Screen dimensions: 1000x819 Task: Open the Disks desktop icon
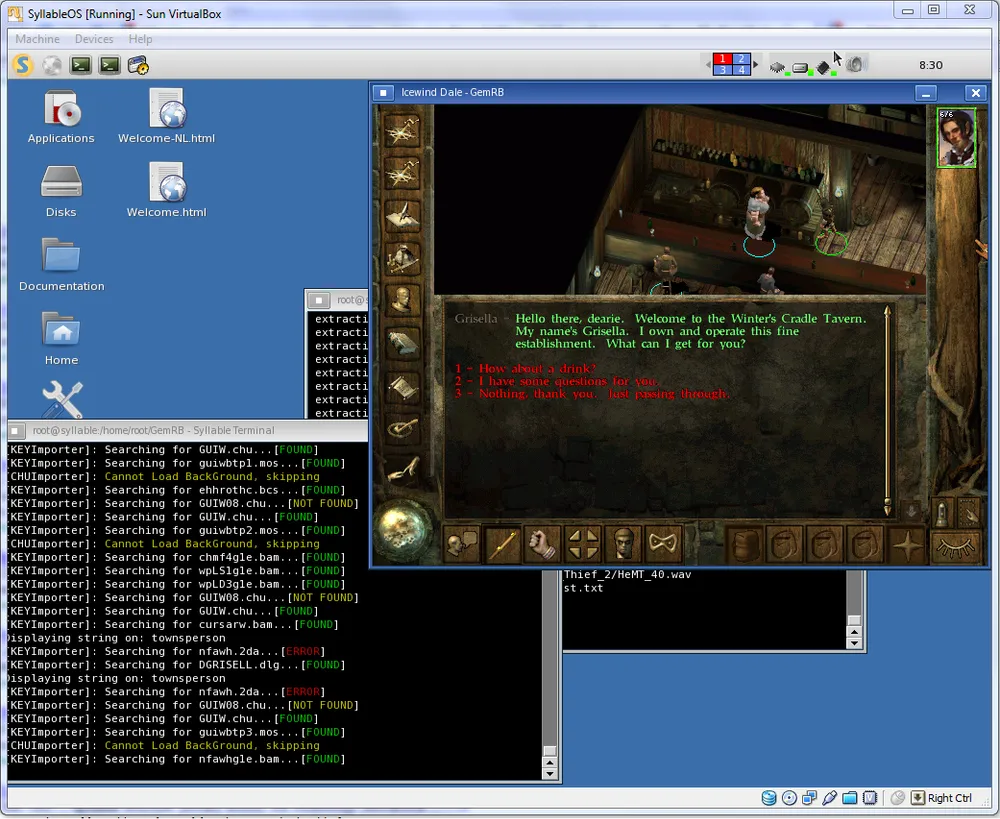coord(61,191)
